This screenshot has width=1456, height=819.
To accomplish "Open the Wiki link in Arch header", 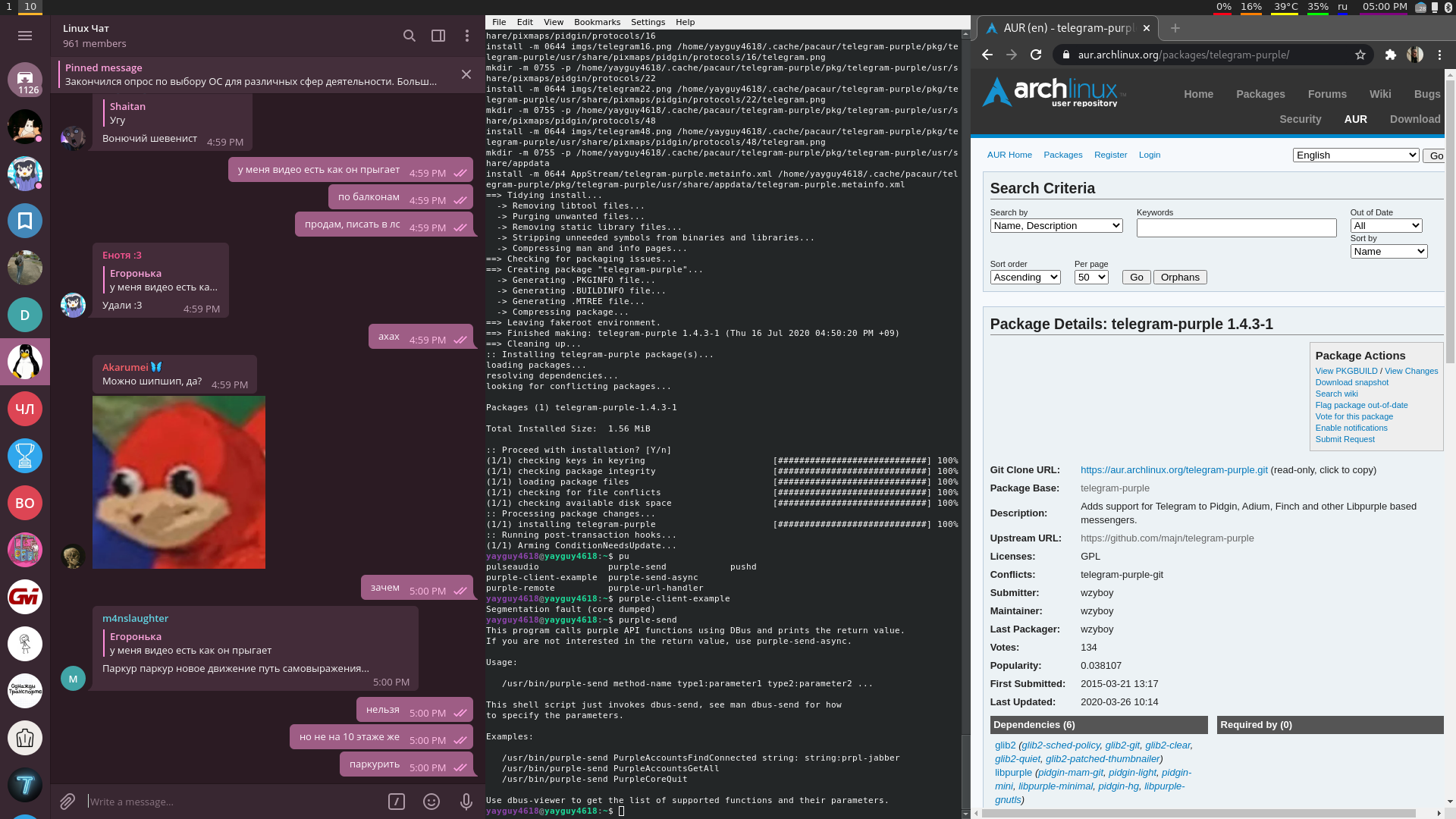I will pos(1380,94).
